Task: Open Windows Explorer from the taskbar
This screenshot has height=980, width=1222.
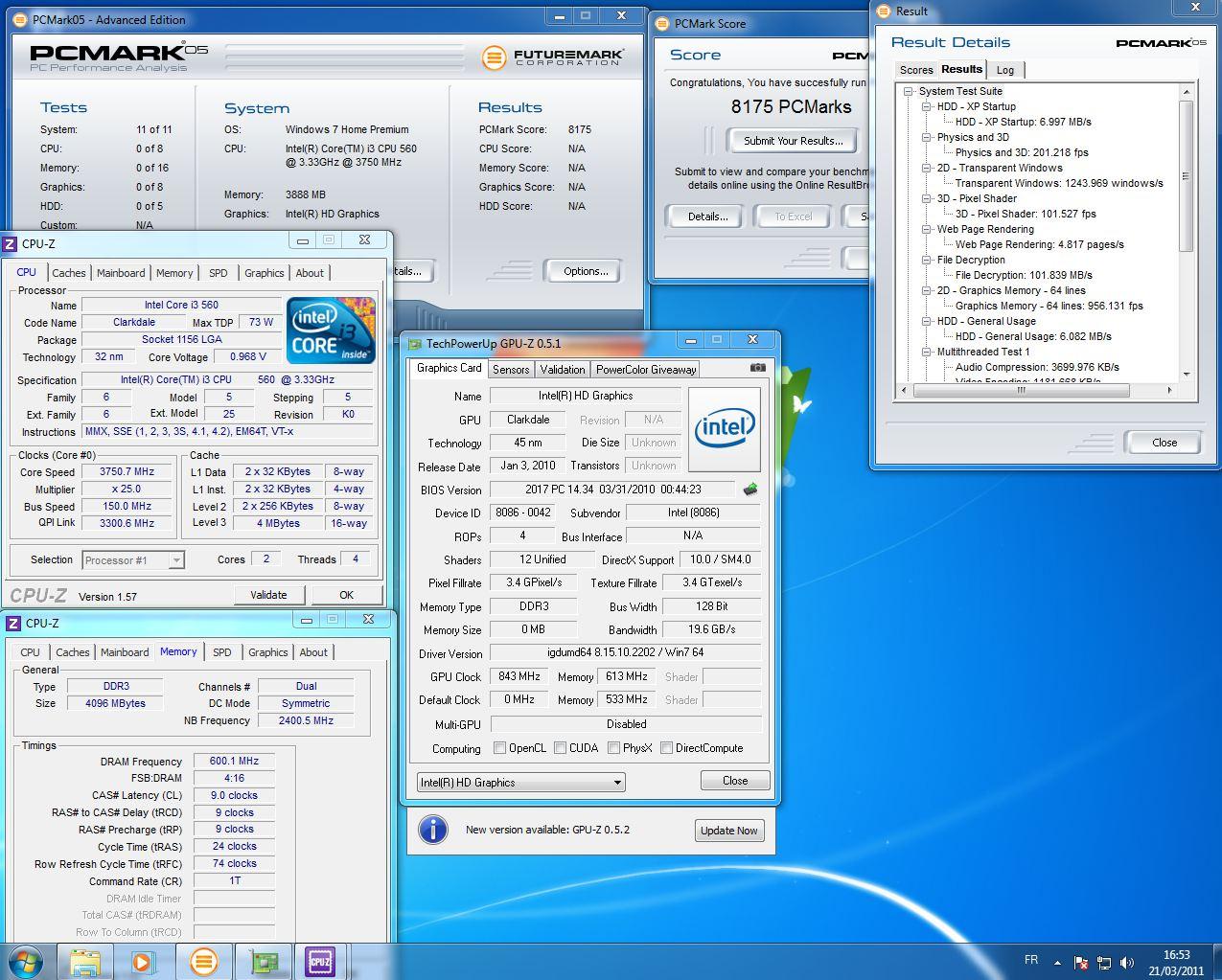Action: click(x=84, y=961)
